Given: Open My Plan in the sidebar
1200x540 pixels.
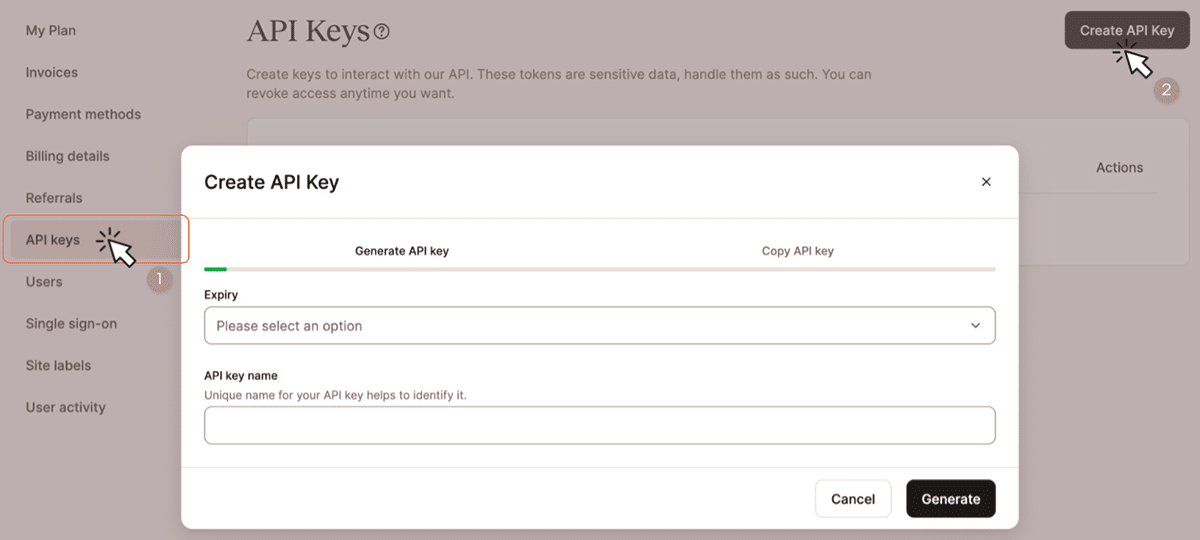Looking at the screenshot, I should (51, 31).
